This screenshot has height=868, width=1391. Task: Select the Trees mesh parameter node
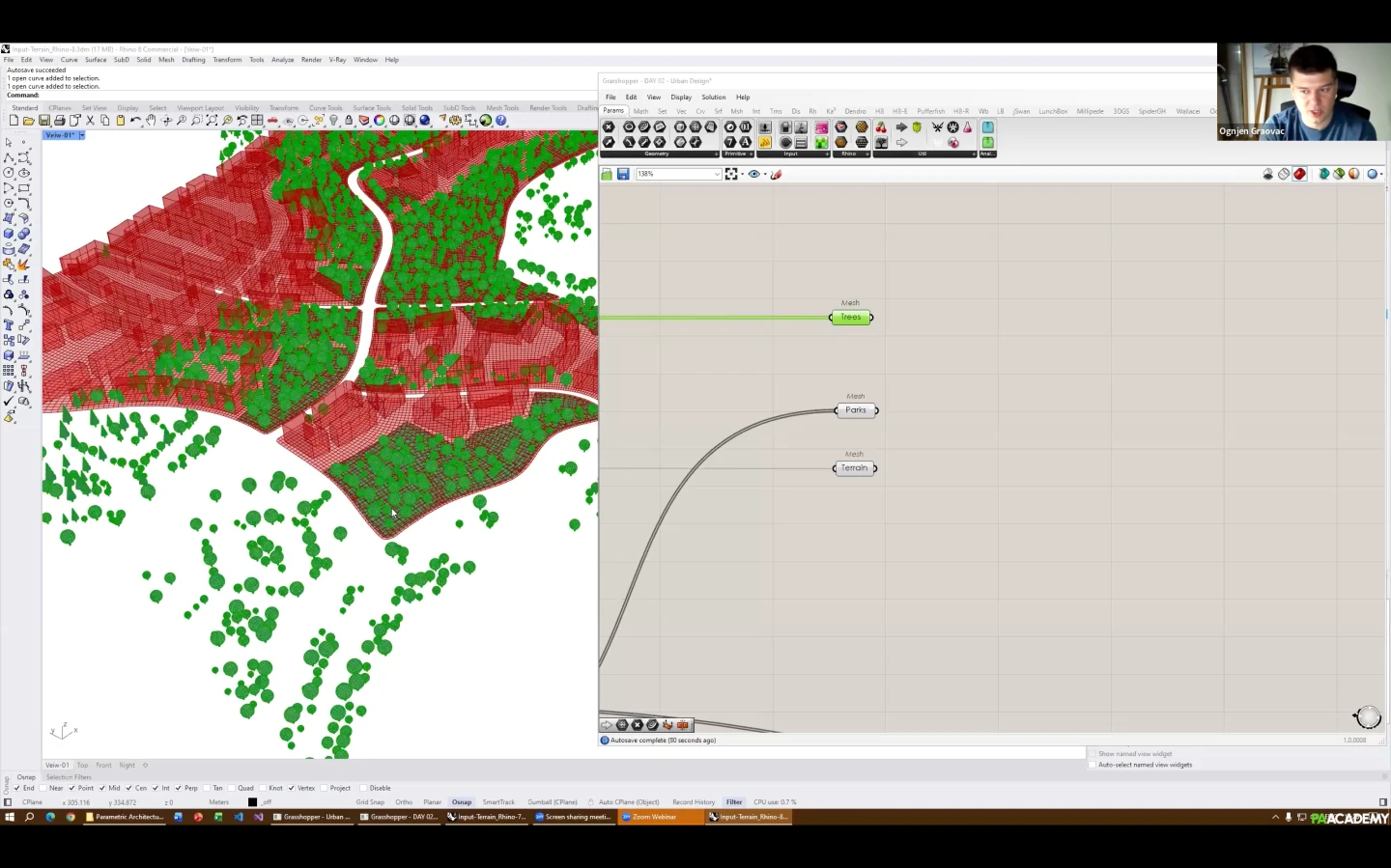tap(851, 318)
